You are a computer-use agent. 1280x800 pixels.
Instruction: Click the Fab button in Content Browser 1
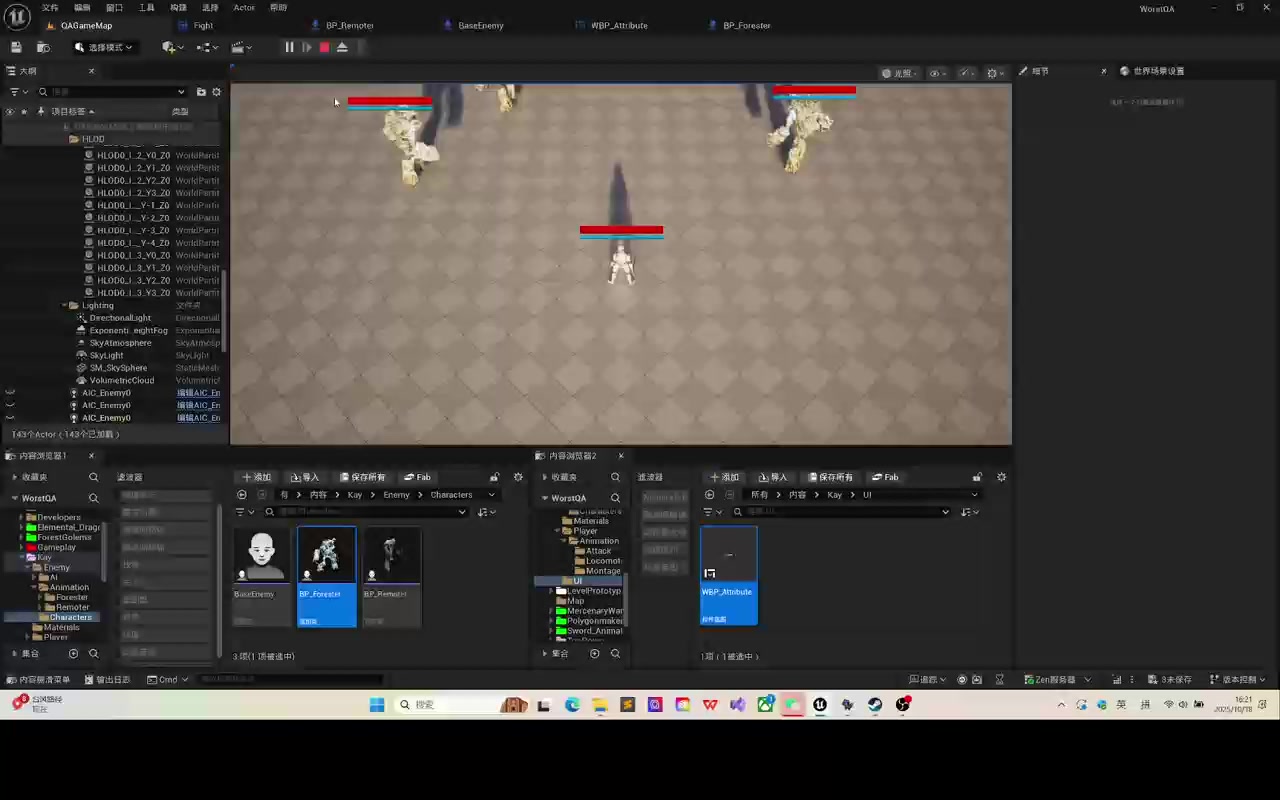417,477
